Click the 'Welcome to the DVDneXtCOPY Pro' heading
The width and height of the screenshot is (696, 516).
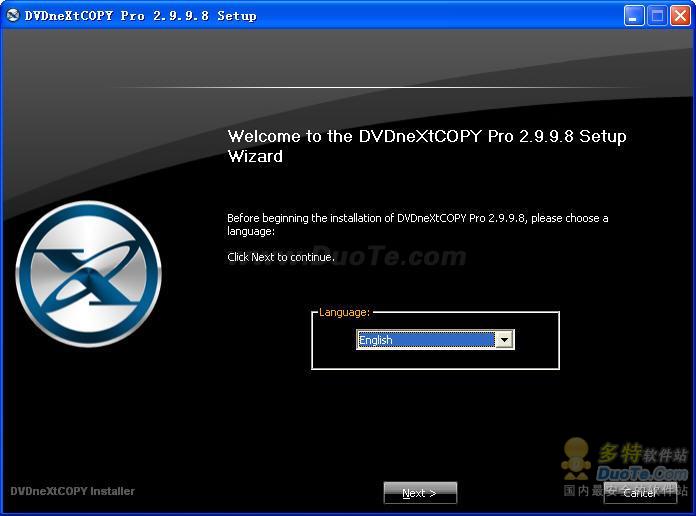pos(427,146)
